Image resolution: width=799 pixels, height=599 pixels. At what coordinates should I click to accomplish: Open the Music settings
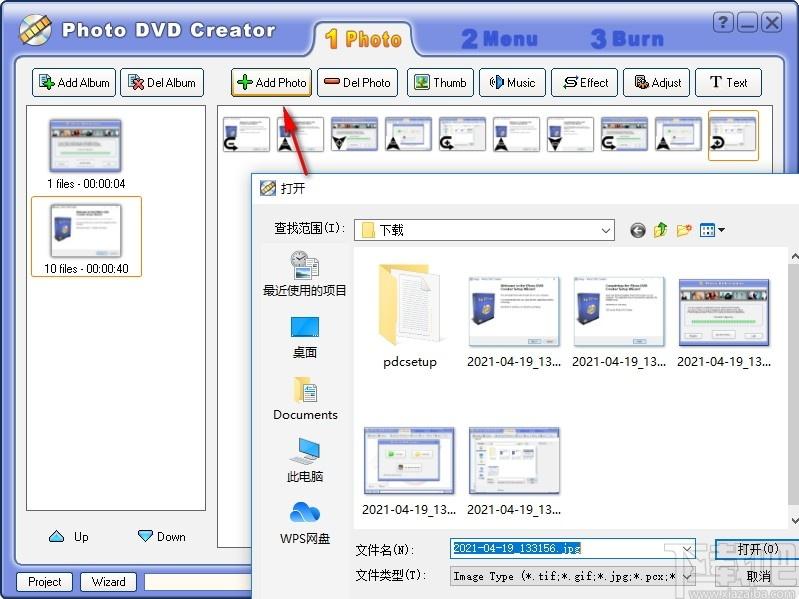[512, 83]
